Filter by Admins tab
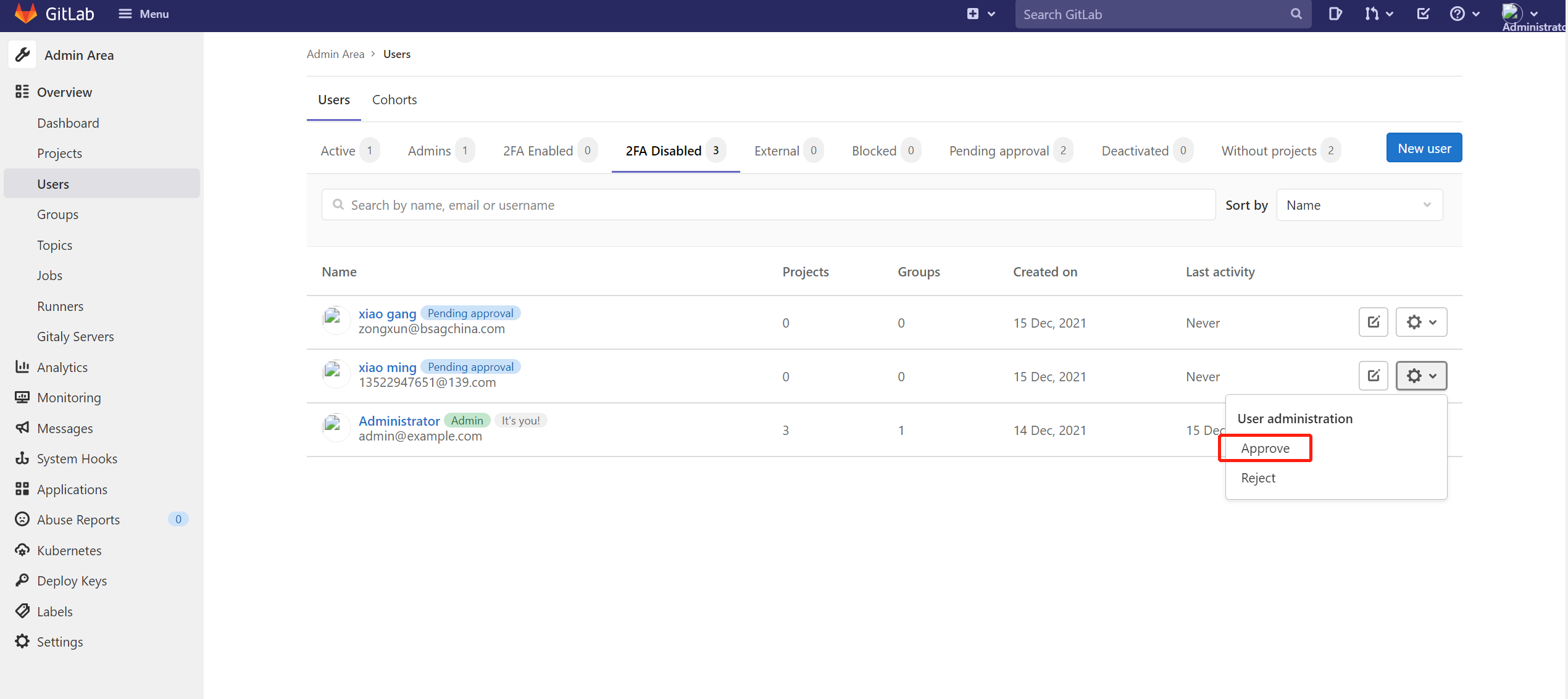Image resolution: width=1568 pixels, height=699 pixels. [x=441, y=151]
